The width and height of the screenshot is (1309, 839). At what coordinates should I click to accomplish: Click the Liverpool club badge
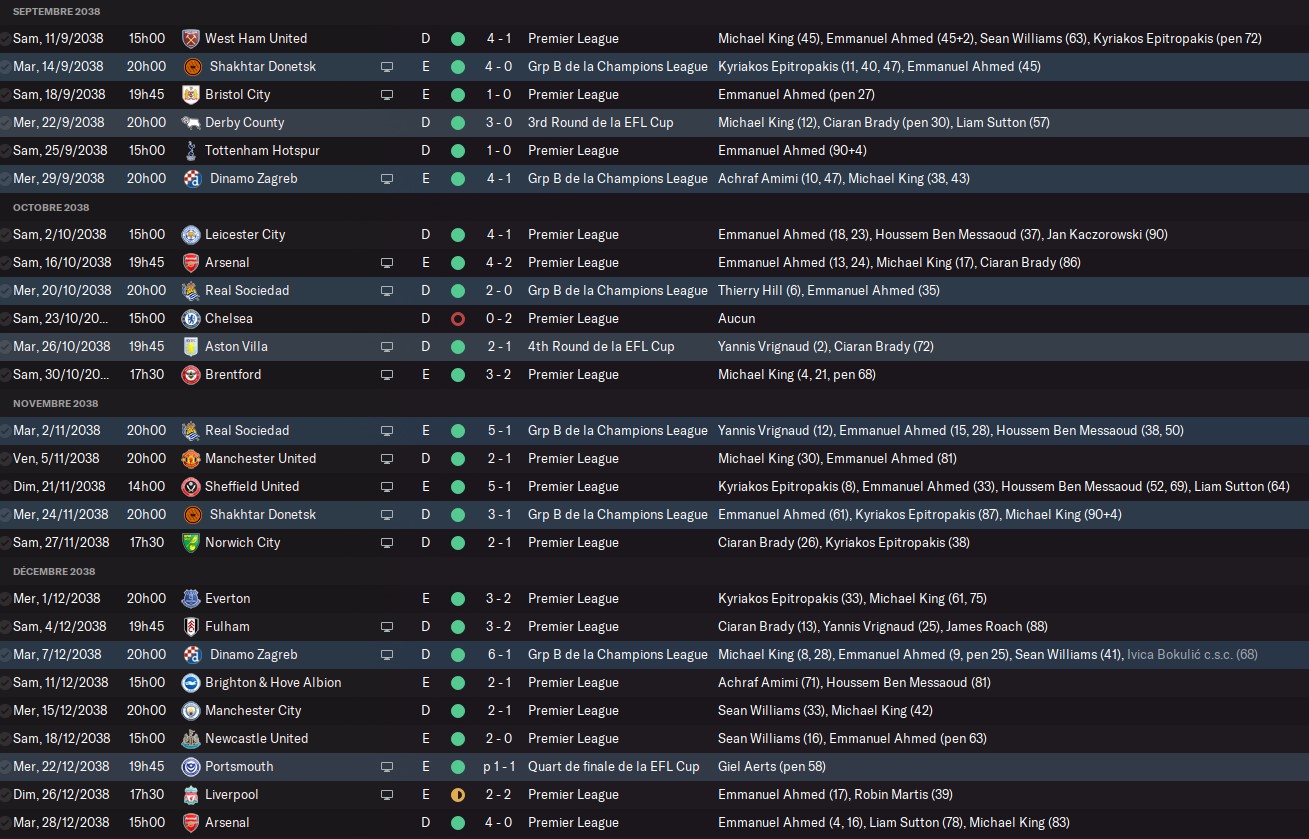190,794
